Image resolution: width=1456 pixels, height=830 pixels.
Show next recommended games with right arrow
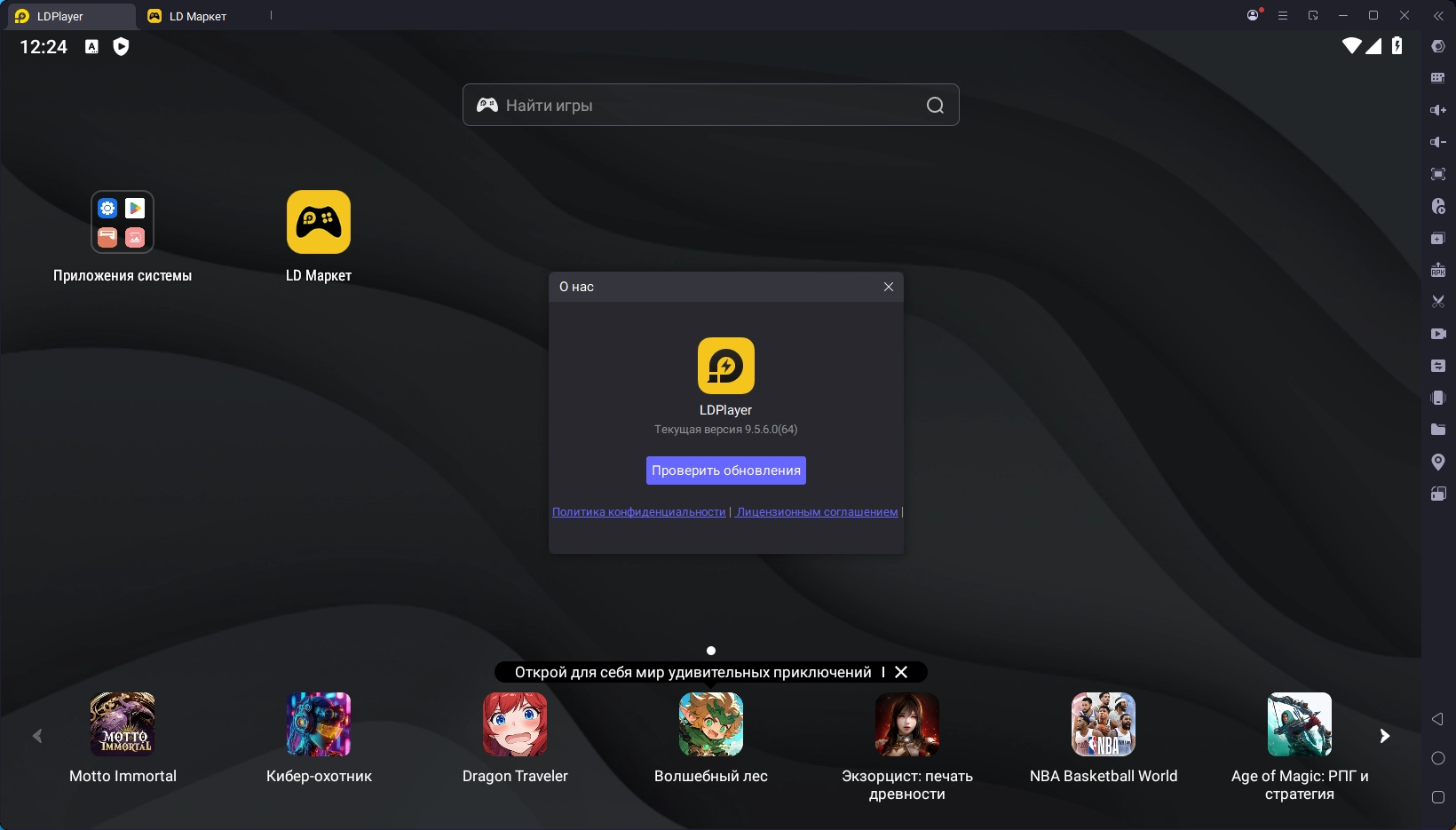pos(1385,736)
